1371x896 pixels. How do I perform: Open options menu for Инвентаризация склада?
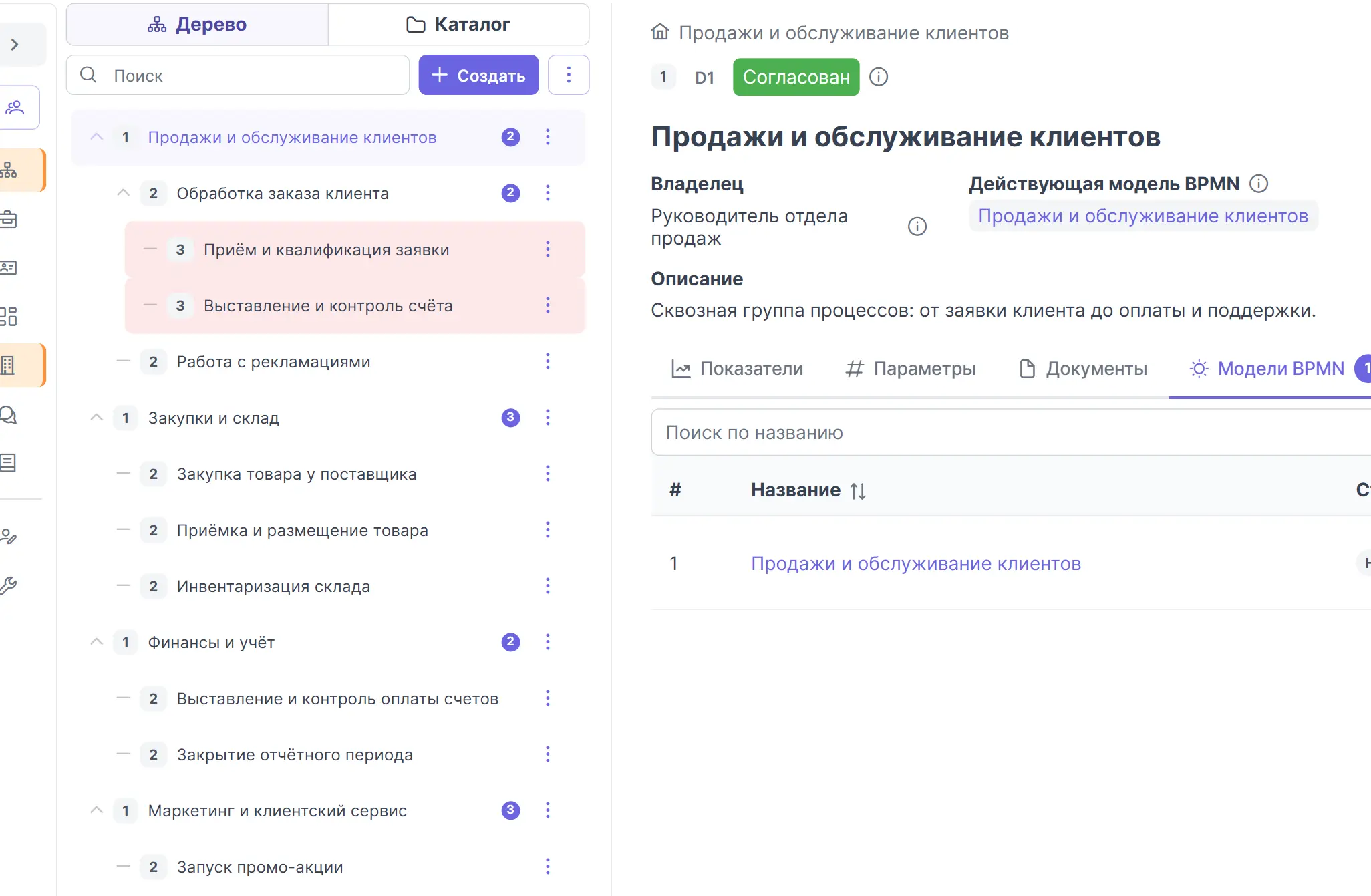click(548, 586)
